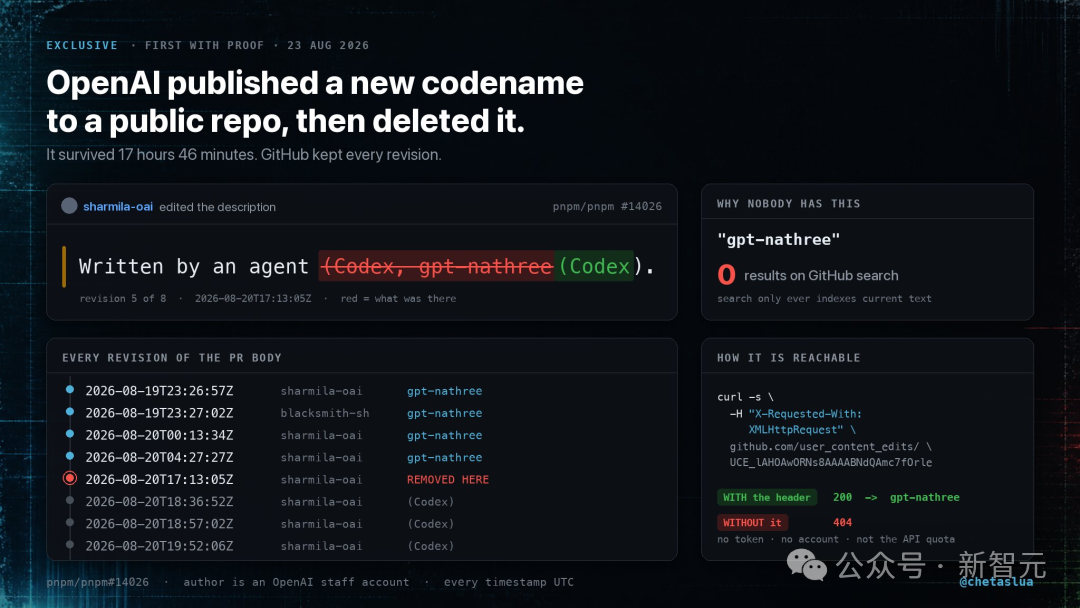Screen dimensions: 1080x608
Task: Select the grey marker for 2026-08-20T19:52:06Z
Action: tap(70, 545)
